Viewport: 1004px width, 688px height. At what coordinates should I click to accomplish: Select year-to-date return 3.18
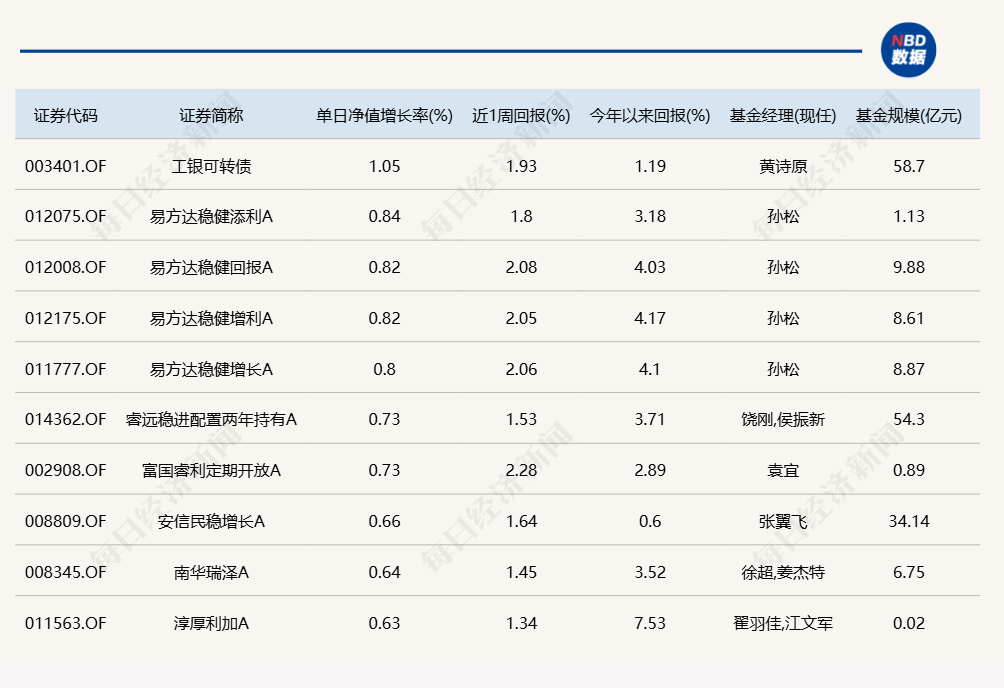(650, 217)
